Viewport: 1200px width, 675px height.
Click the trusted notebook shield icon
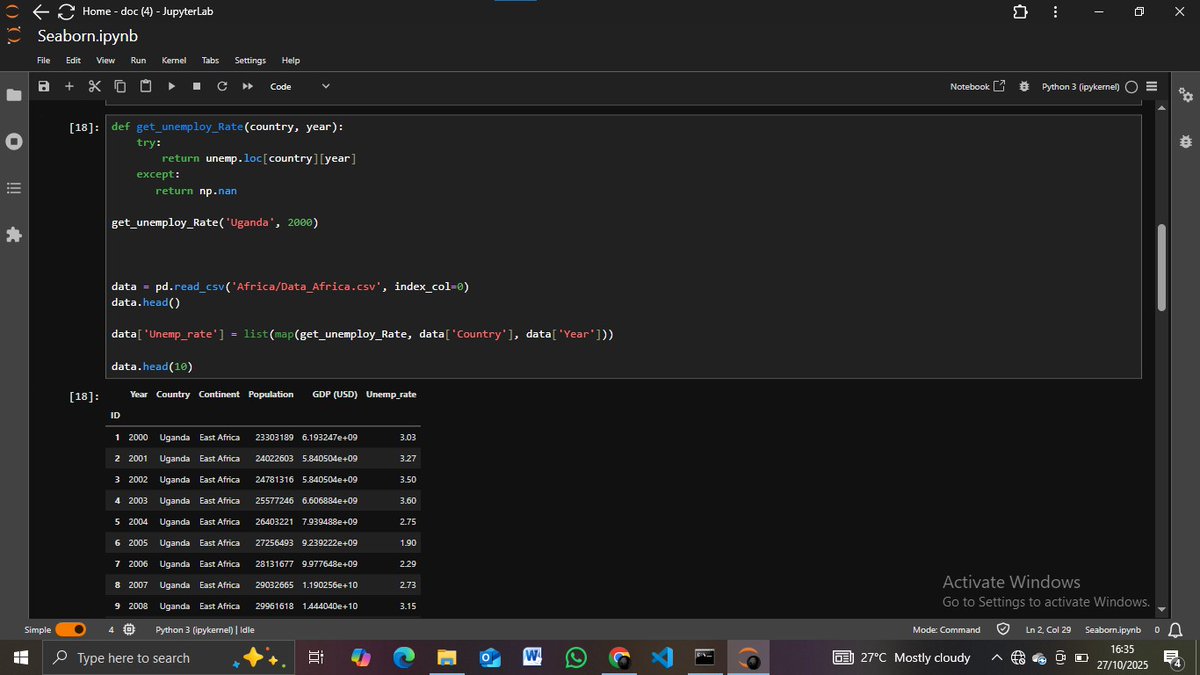coord(1003,630)
